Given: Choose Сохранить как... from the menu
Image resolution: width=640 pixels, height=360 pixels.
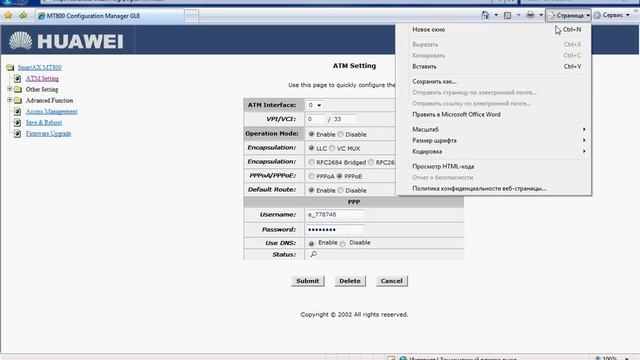Looking at the screenshot, I should point(494,82).
